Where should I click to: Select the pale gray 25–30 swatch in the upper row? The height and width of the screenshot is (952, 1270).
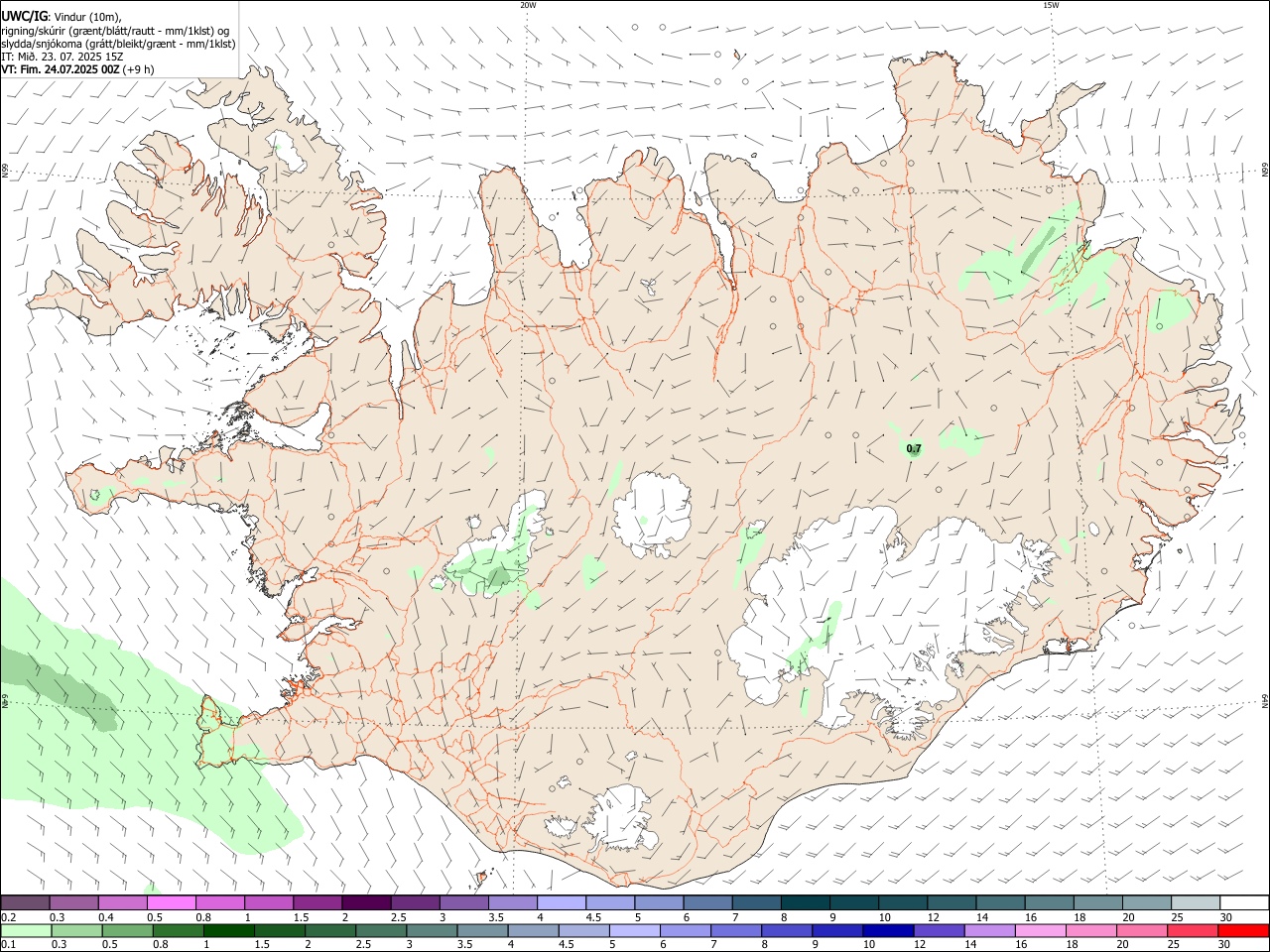coord(1197,902)
